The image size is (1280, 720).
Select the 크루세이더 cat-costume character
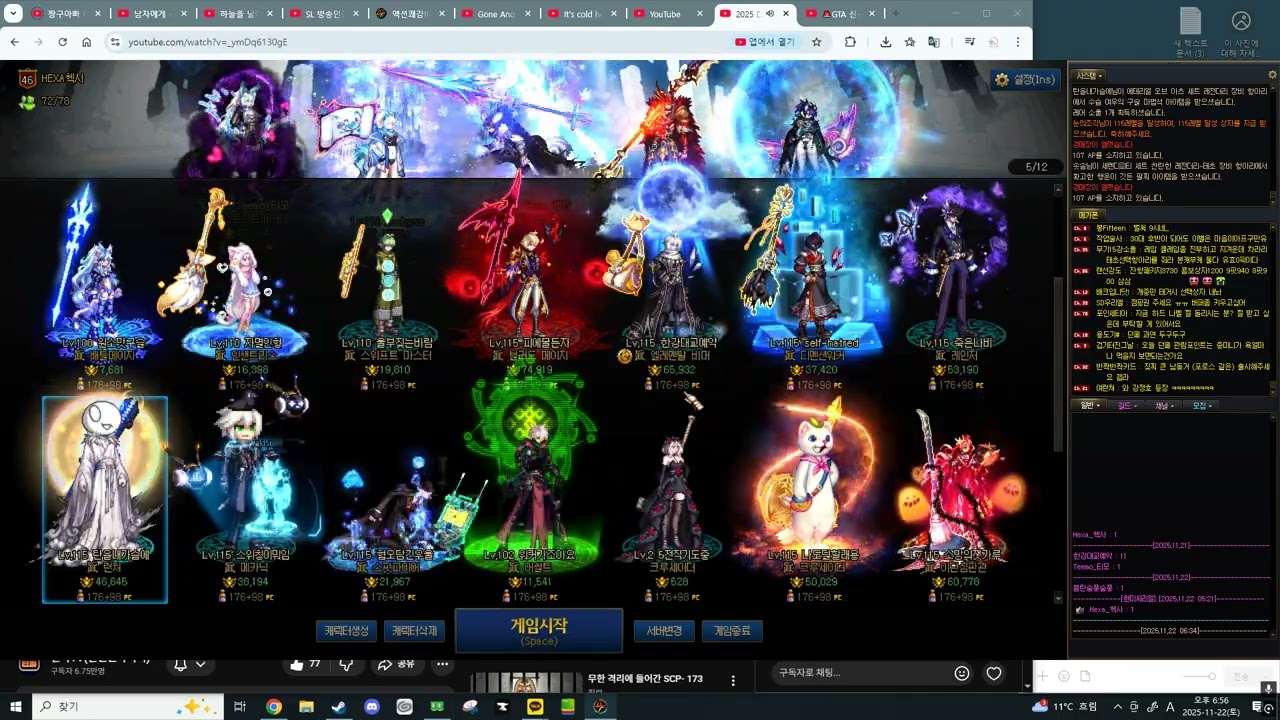(813, 500)
